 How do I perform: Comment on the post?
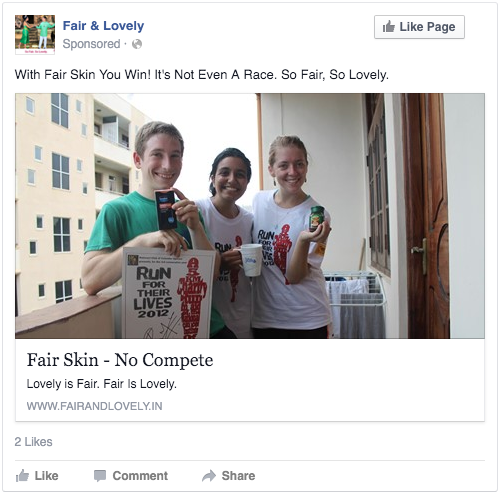pyautogui.click(x=131, y=476)
